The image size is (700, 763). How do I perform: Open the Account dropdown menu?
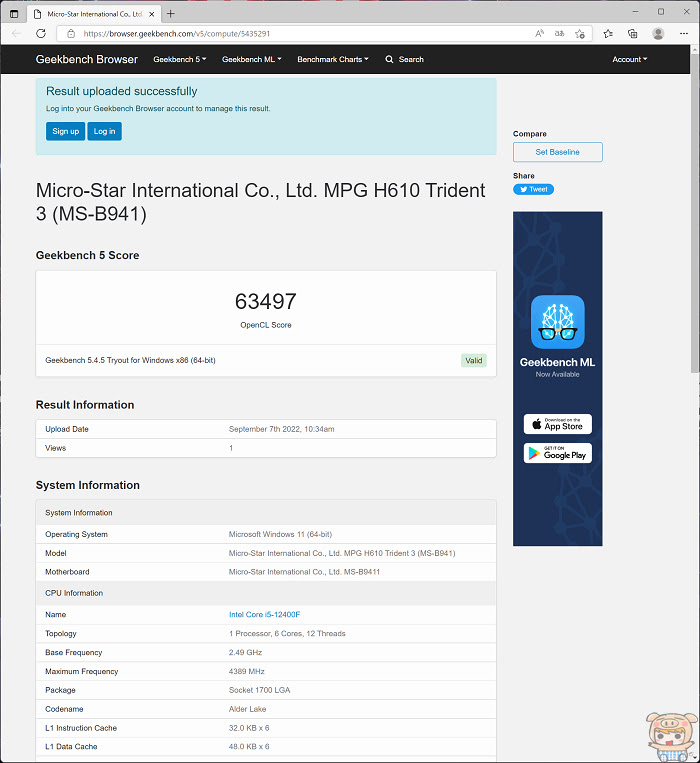click(629, 59)
